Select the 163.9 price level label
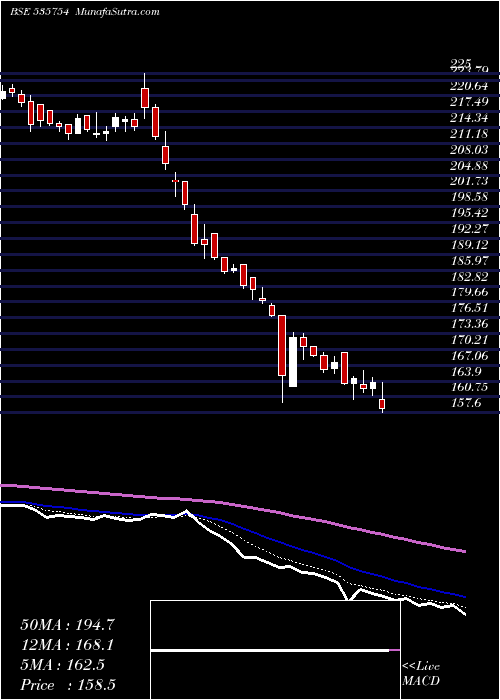Viewport: 500px width, 700px height. [466, 371]
